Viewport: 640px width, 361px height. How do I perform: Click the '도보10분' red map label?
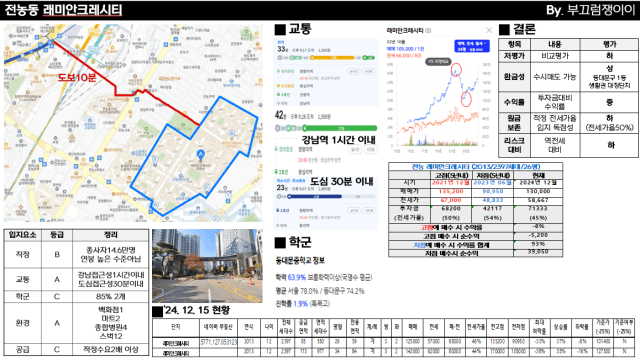coord(77,77)
